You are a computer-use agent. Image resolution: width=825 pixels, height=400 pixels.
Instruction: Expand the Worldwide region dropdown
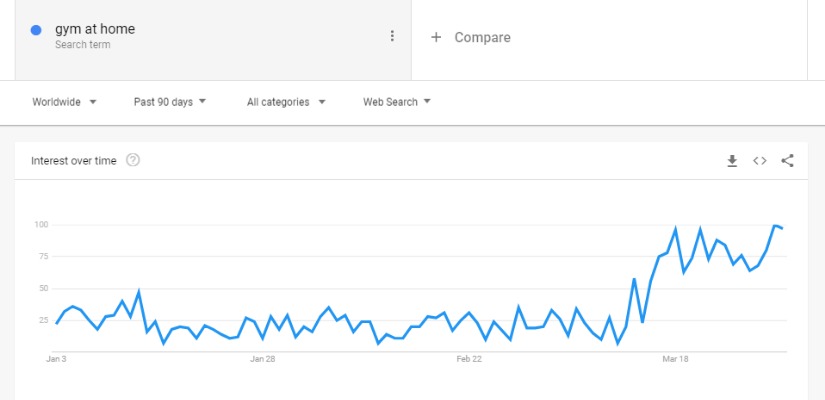(x=64, y=102)
